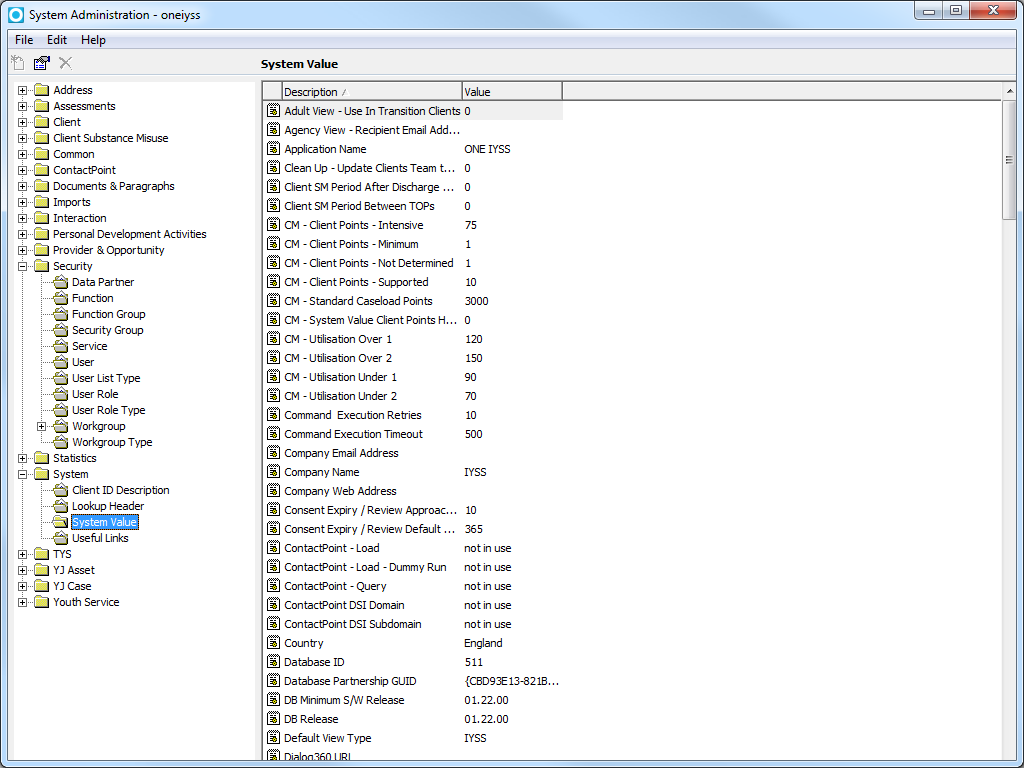The image size is (1024, 768).
Task: Expand the Workgroup subfolder node
Action: 42,426
